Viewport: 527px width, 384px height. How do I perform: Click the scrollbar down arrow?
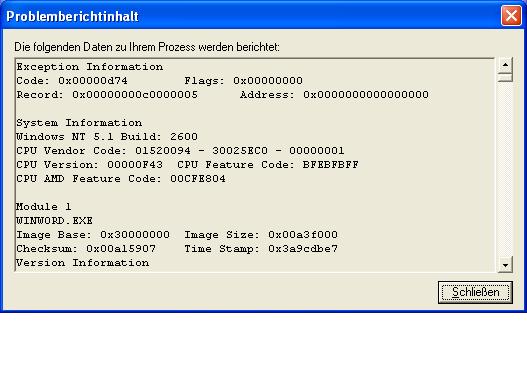[x=505, y=264]
